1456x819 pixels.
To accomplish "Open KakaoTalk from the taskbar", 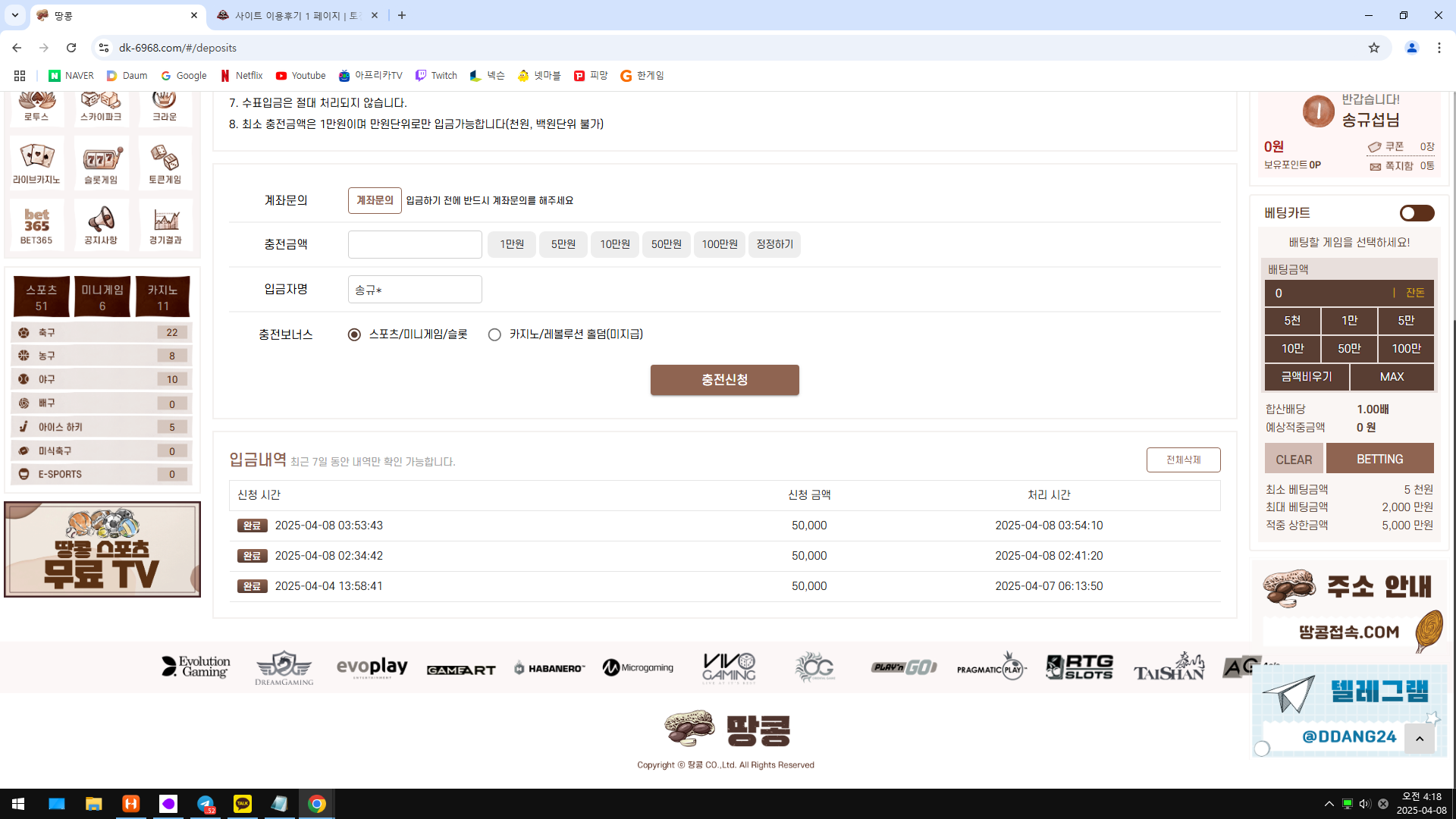I will click(x=243, y=804).
